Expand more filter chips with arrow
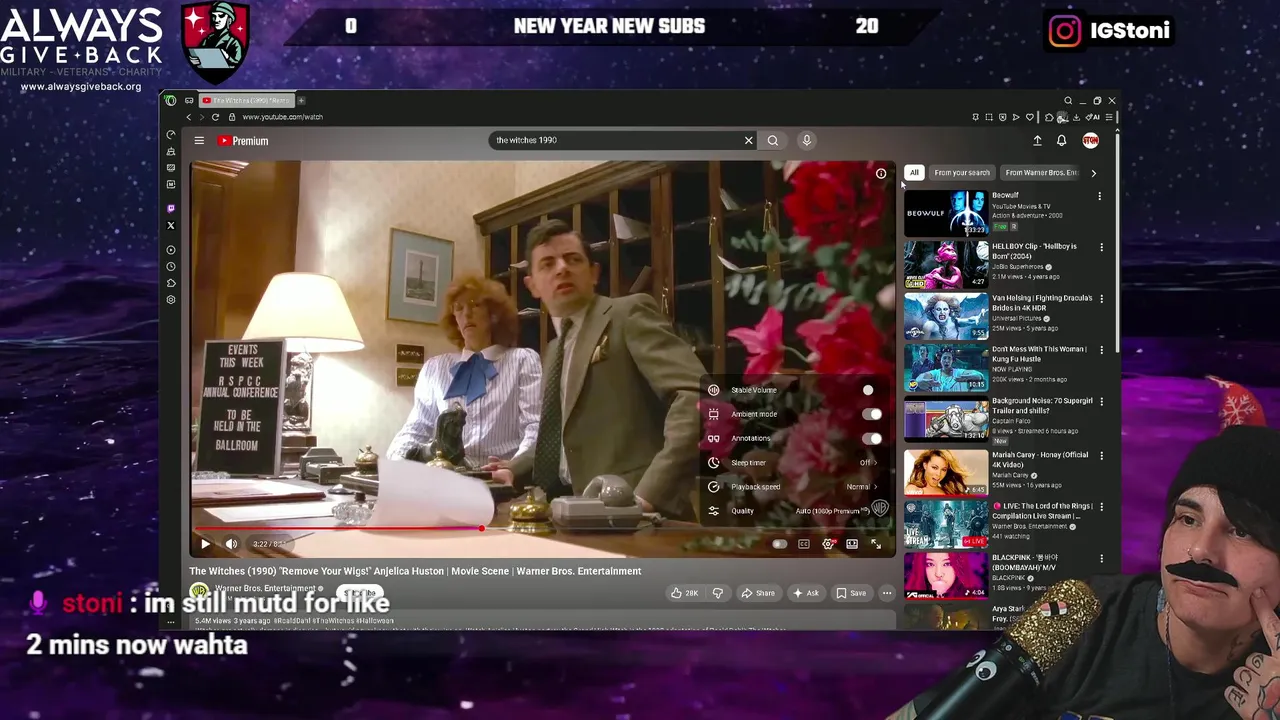 [x=1093, y=173]
